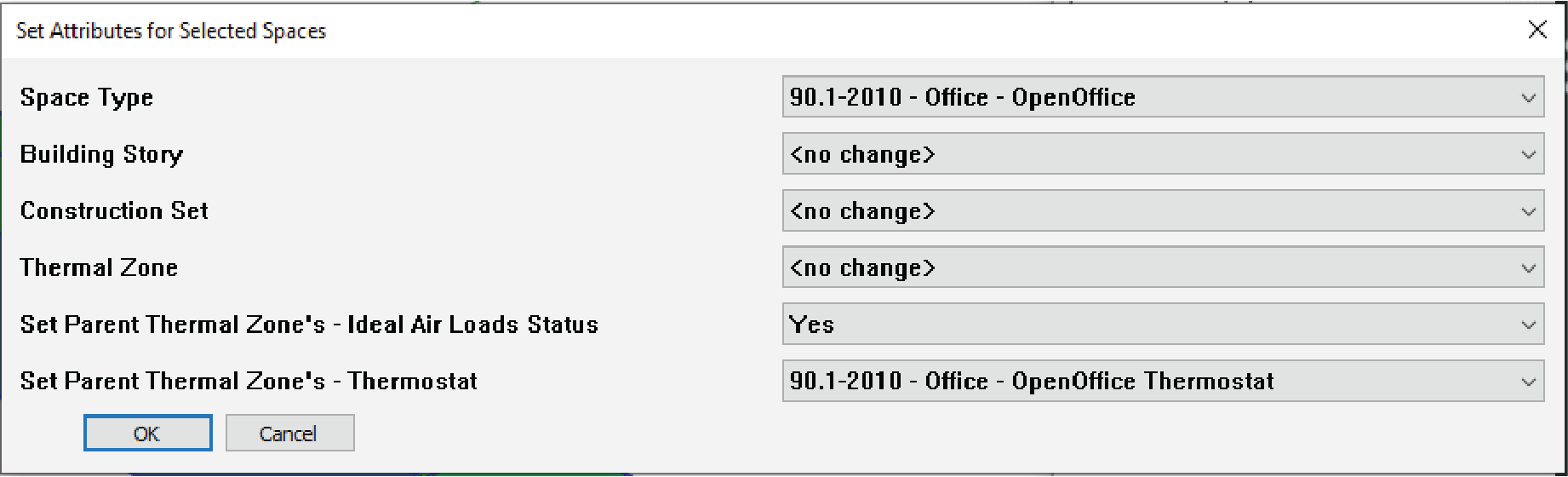This screenshot has height=477, width=1568.
Task: Click the chevron arrow on the Thermostat row
Action: [1528, 382]
